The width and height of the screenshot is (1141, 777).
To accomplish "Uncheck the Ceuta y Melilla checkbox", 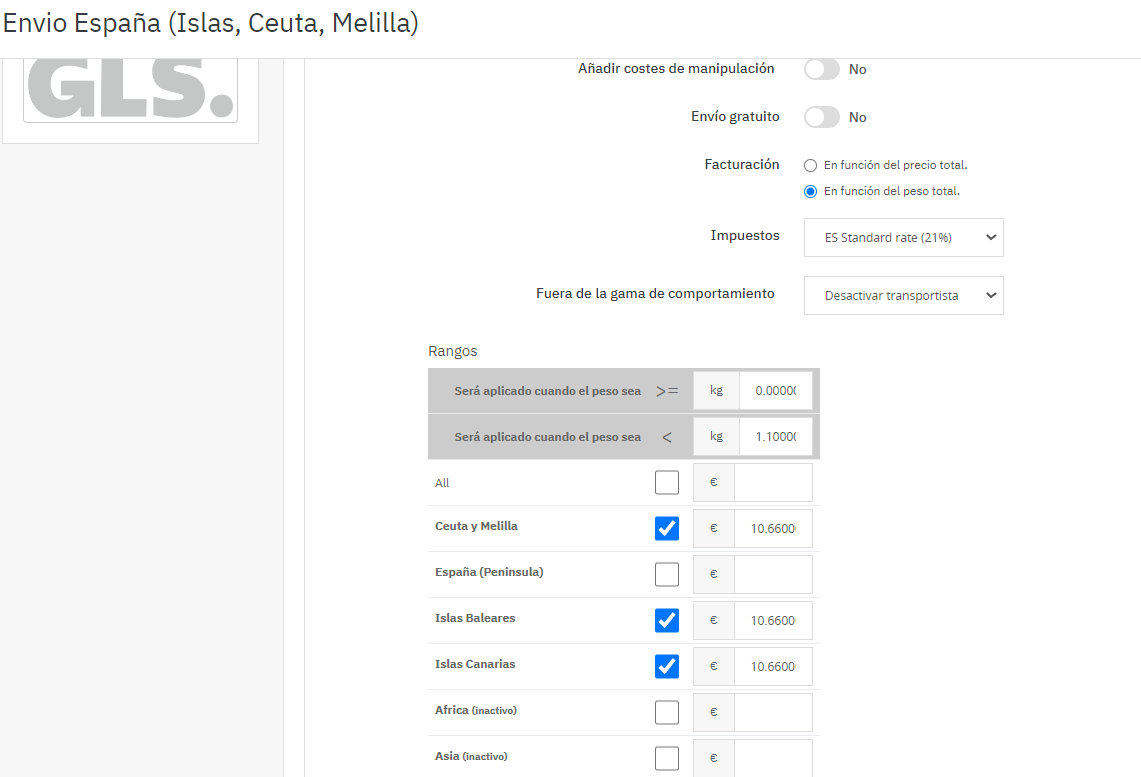I will tap(667, 528).
